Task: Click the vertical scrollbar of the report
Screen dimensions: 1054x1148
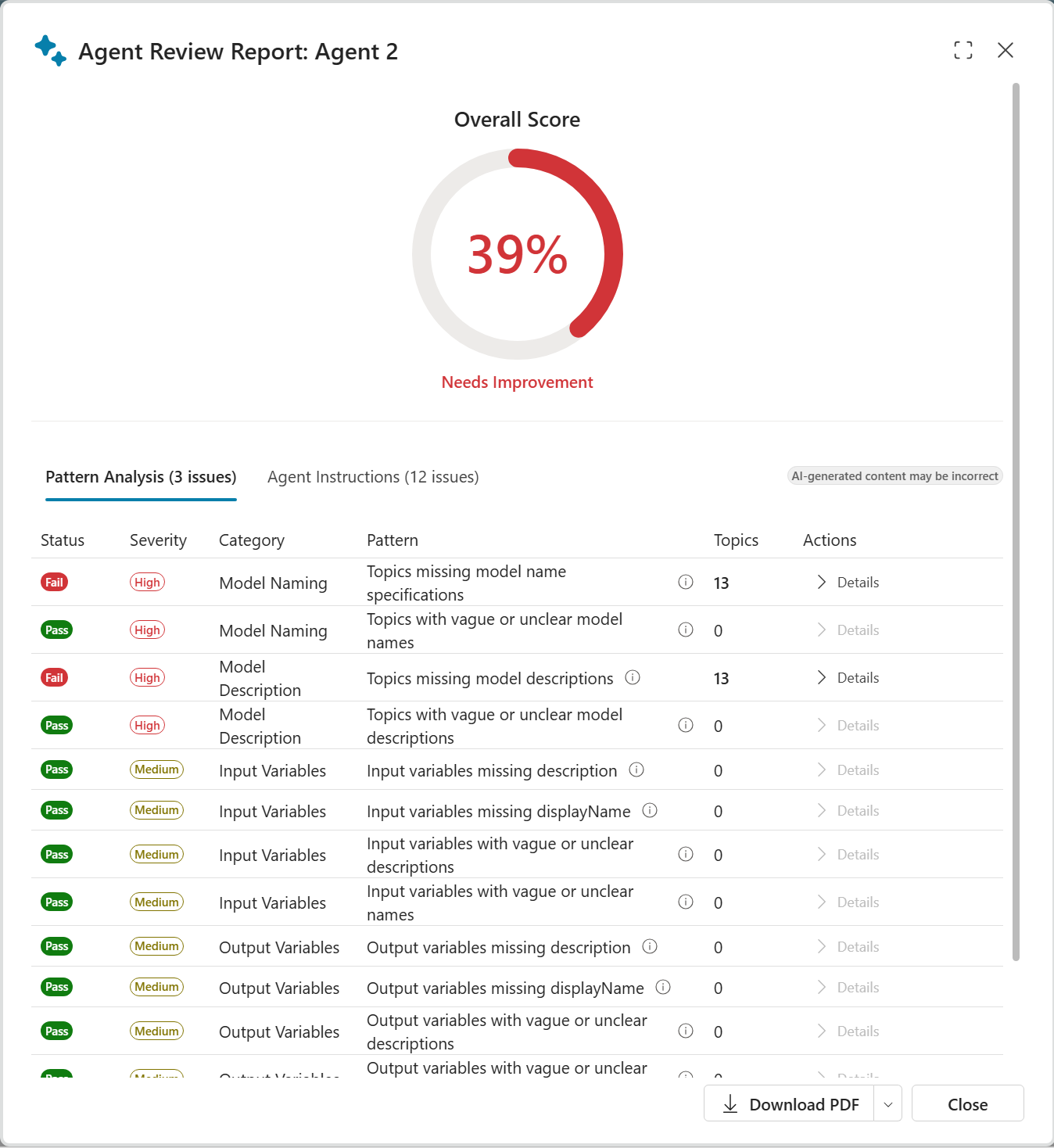Action: [x=1016, y=516]
